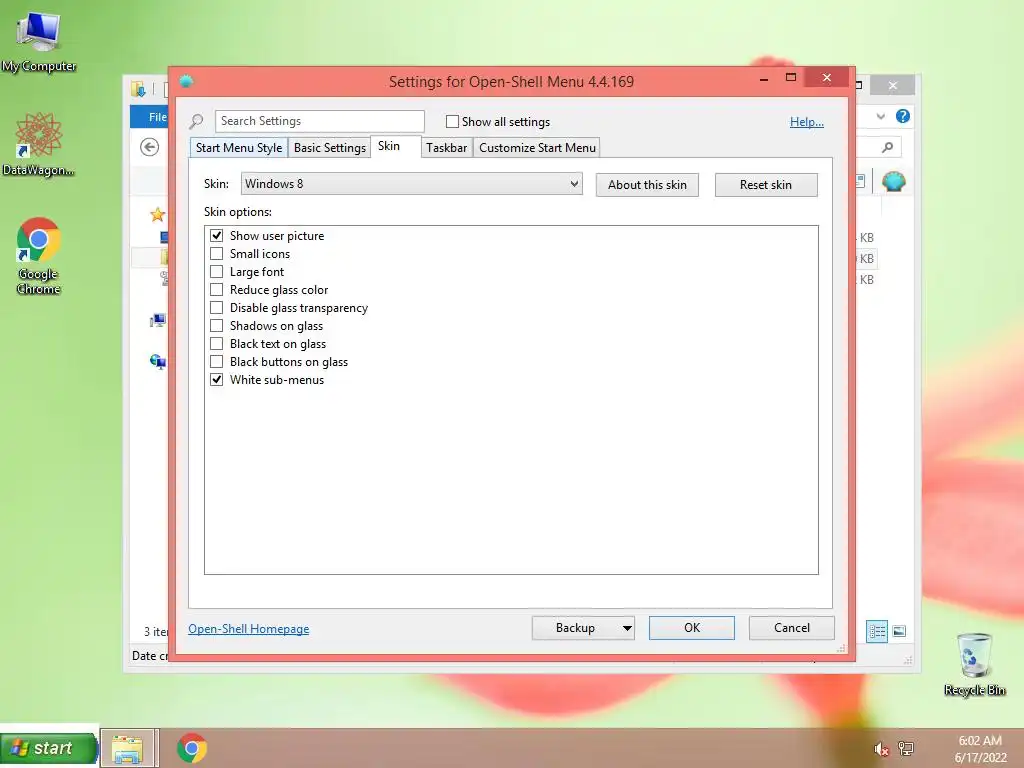This screenshot has height=768, width=1024.
Task: Click the back arrow in Explorer window
Action: pos(150,147)
